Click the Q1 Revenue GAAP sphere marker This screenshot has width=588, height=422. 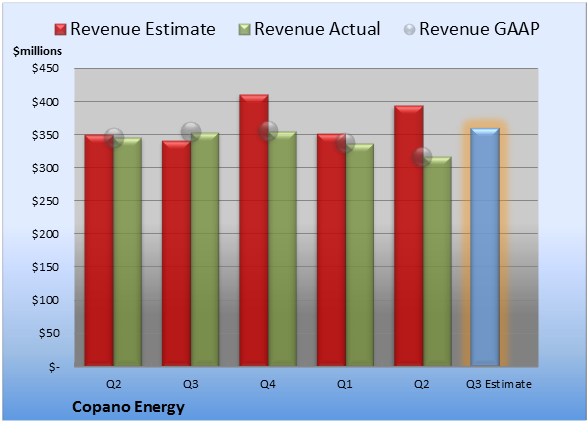point(345,143)
